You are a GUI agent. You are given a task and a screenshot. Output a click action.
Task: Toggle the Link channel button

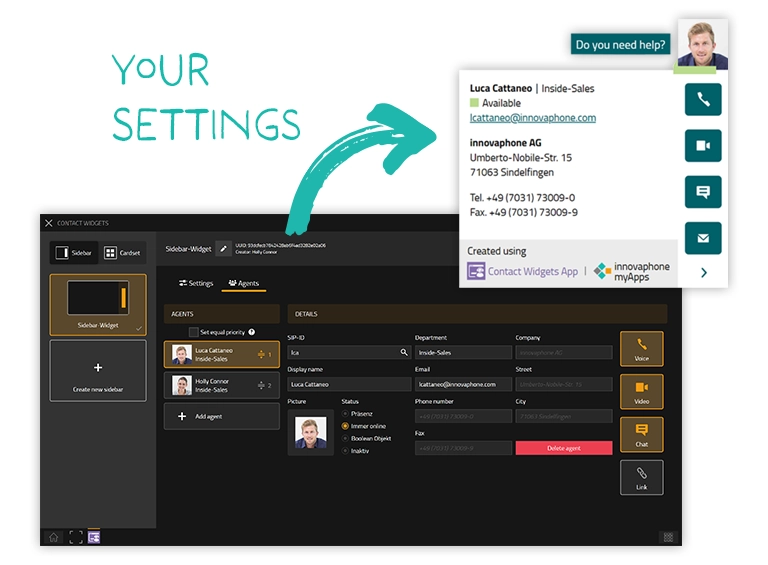642,477
